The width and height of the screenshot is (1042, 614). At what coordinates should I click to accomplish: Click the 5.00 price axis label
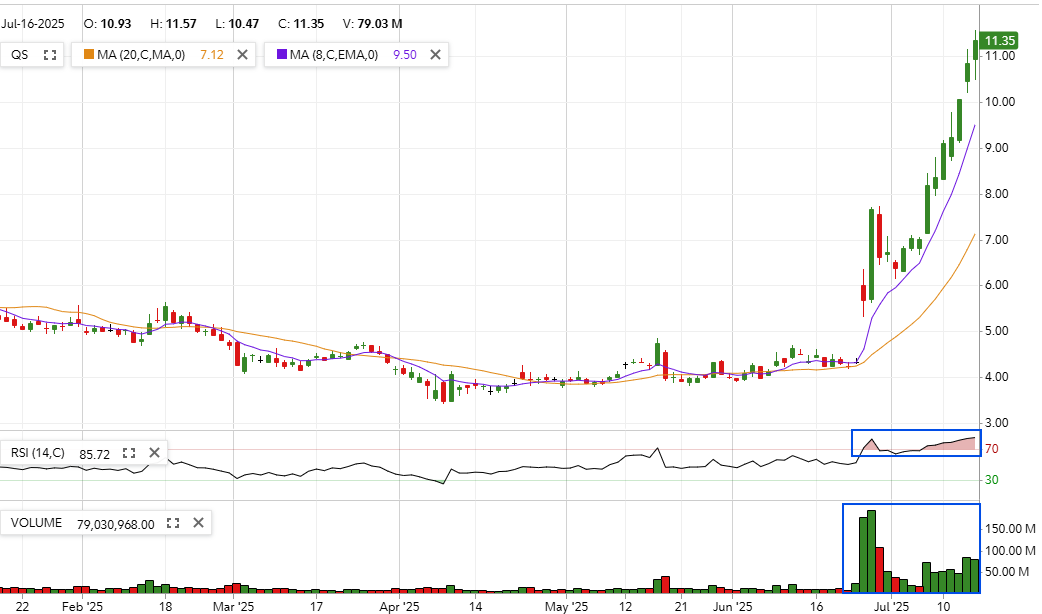pyautogui.click(x=997, y=331)
